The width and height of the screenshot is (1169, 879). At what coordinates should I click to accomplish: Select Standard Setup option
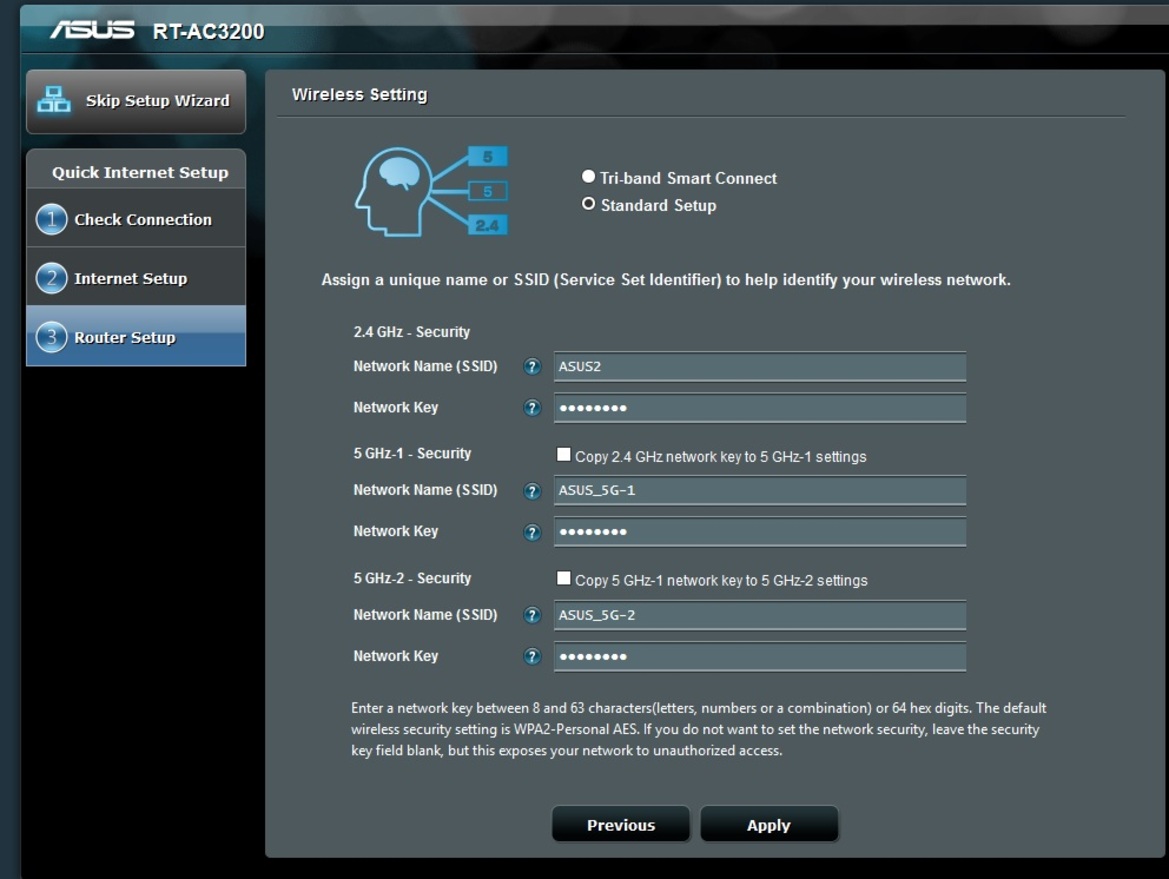click(588, 204)
